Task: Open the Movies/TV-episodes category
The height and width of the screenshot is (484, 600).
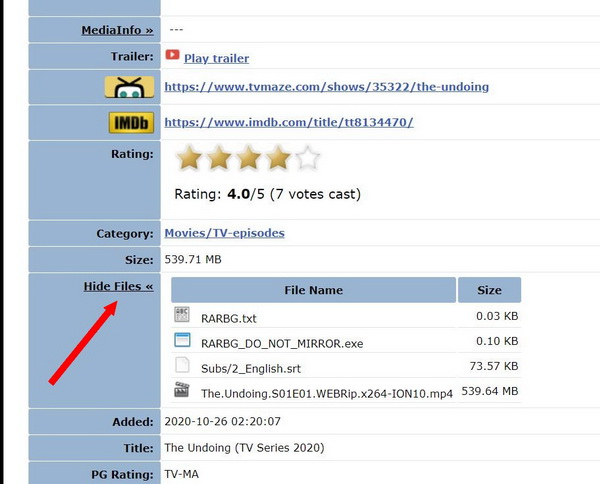Action: (224, 233)
